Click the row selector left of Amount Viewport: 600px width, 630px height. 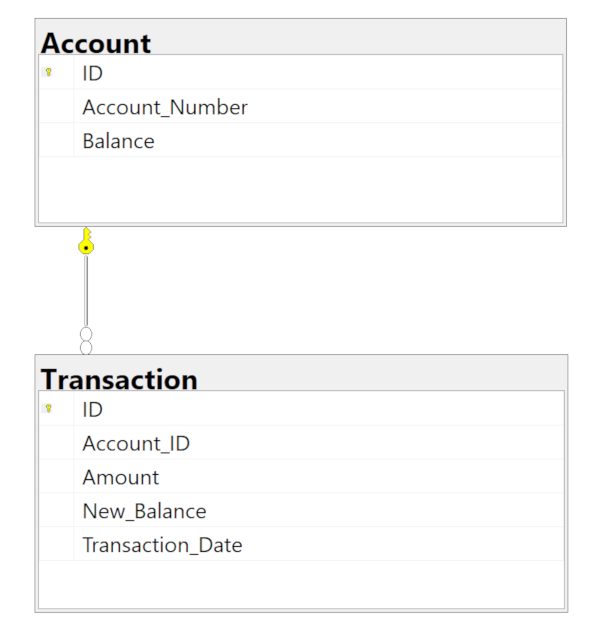point(57,476)
